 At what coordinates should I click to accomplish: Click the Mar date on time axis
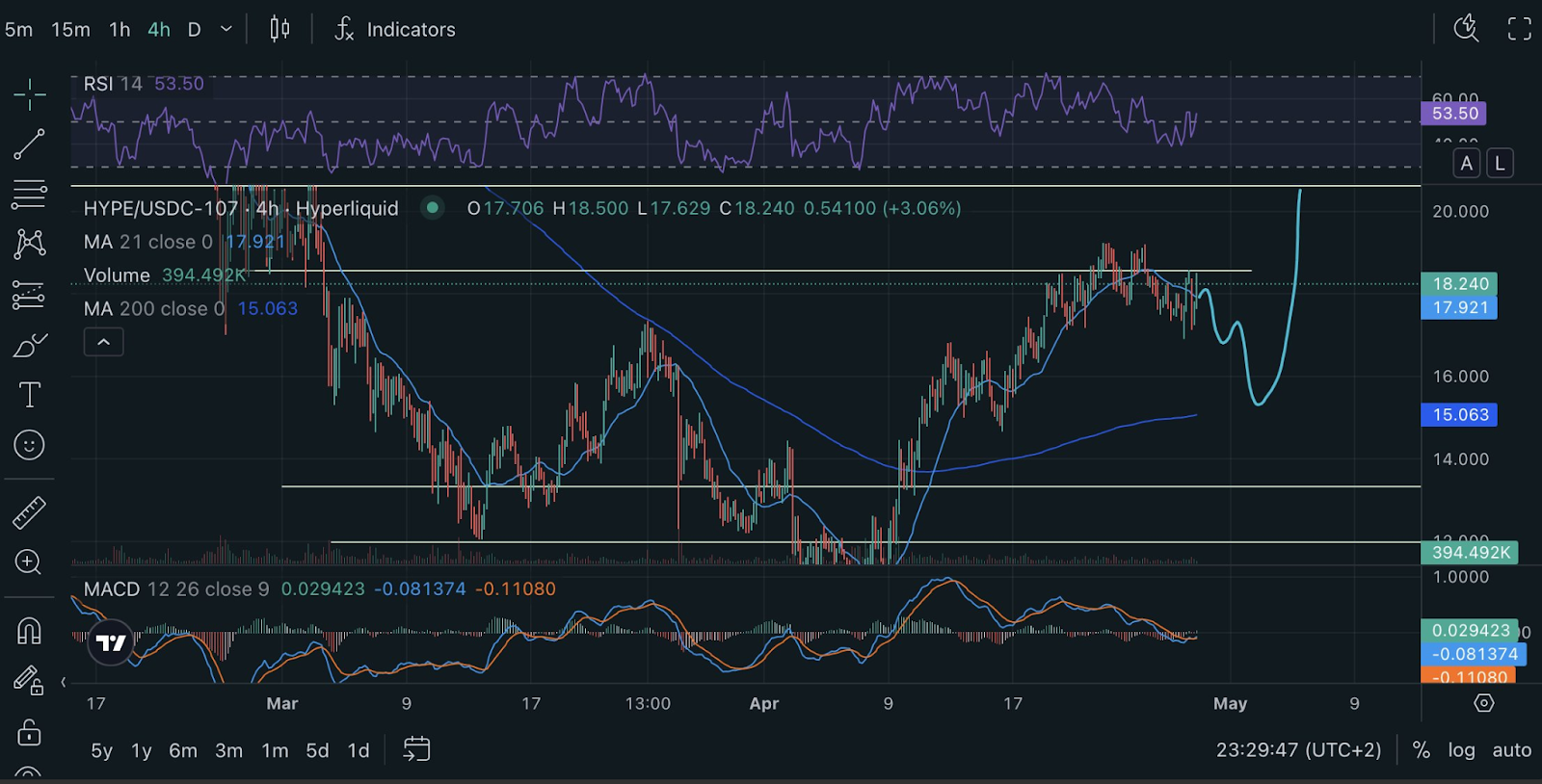coord(282,704)
